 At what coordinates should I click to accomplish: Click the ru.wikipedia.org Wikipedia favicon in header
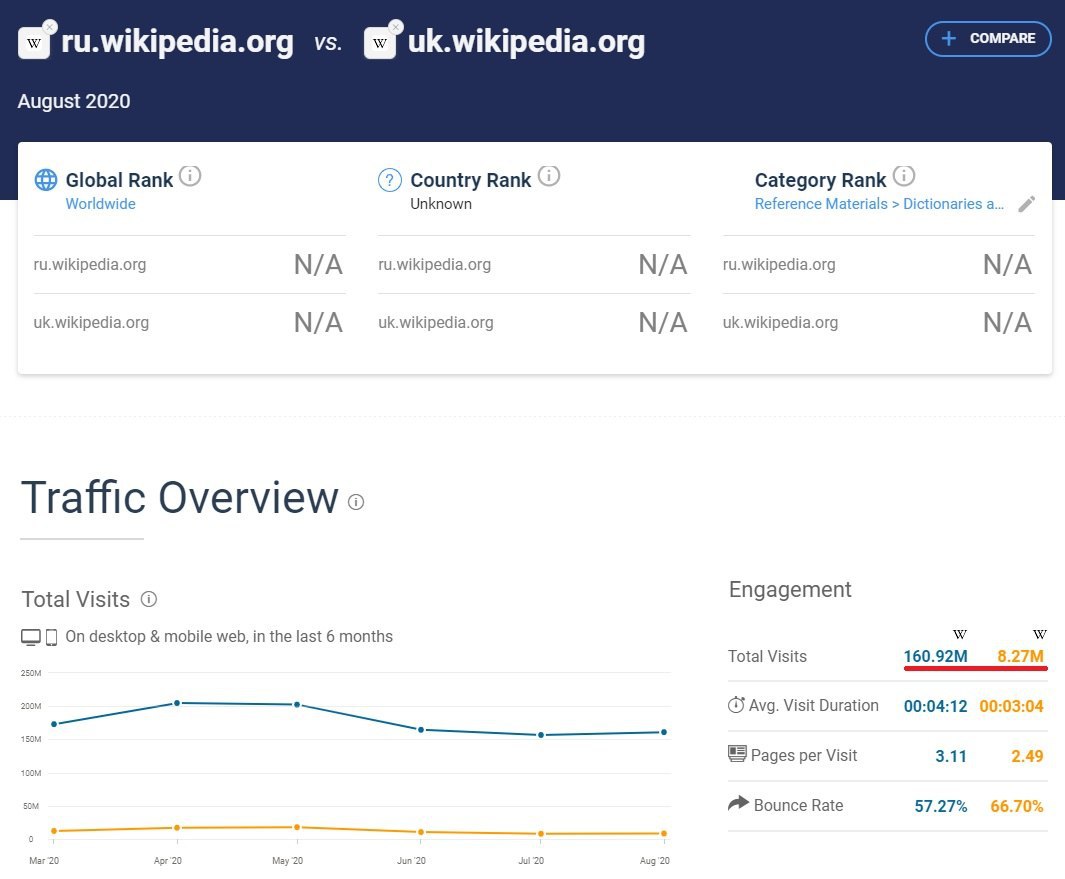click(33, 43)
